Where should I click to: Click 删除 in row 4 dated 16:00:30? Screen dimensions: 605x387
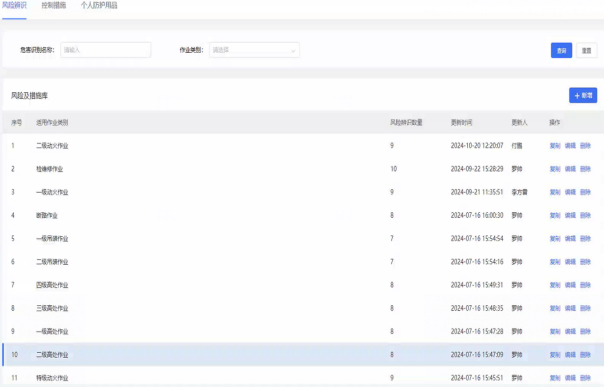585,215
